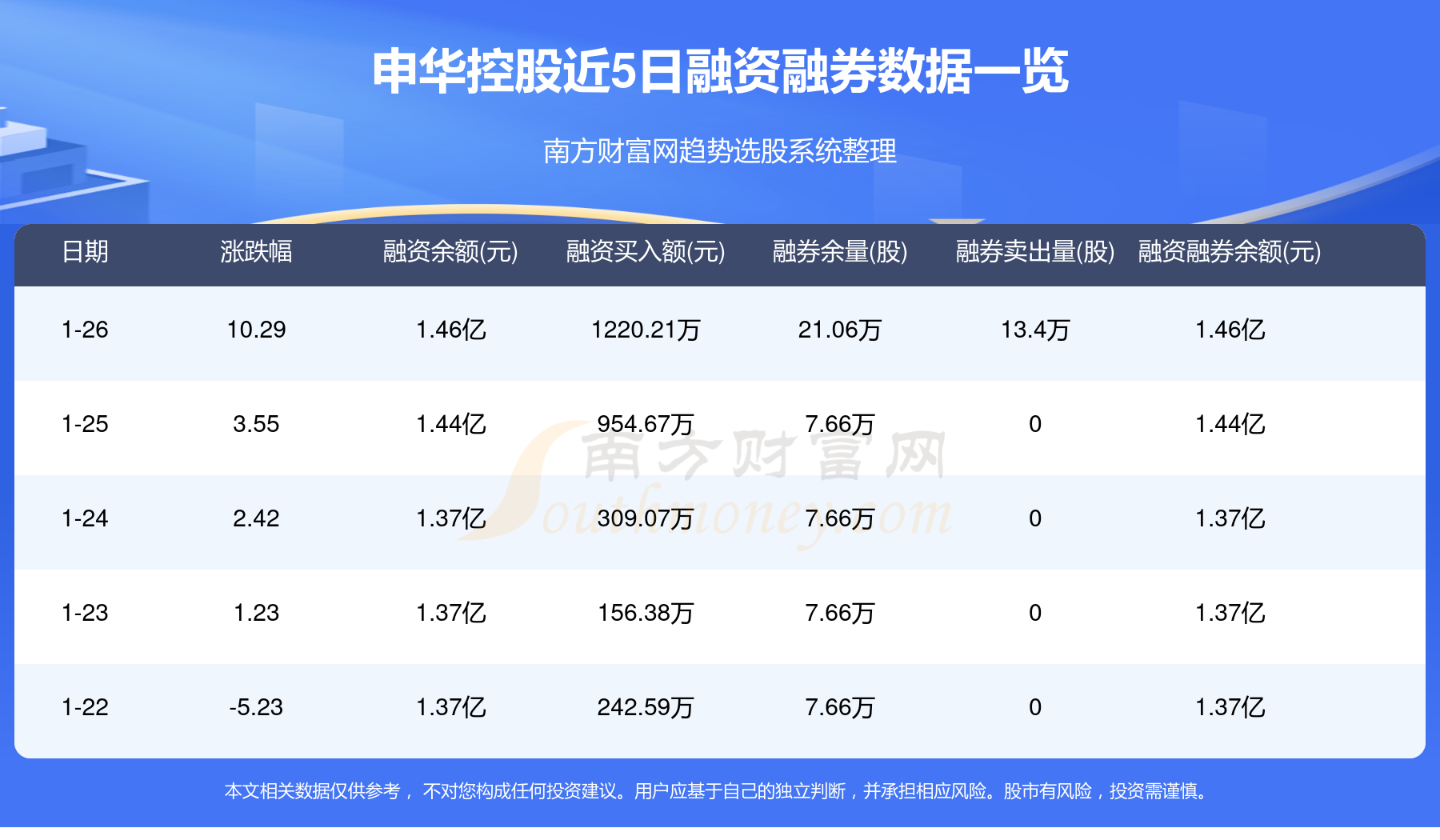Select the 954.67万 cell
Image resolution: width=1440 pixels, height=840 pixels.
[x=646, y=424]
